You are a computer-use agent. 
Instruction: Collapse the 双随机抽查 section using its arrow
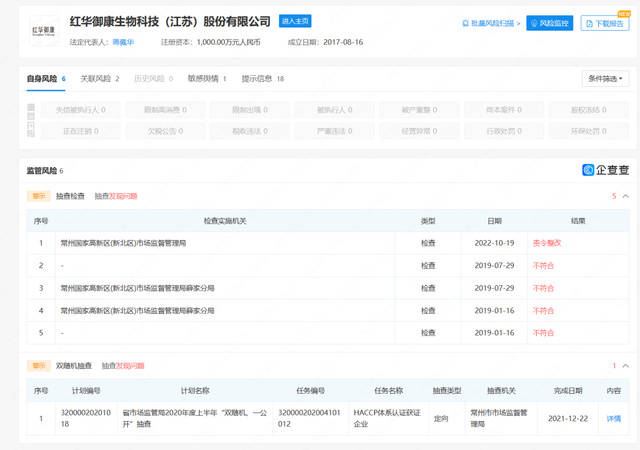click(x=625, y=366)
